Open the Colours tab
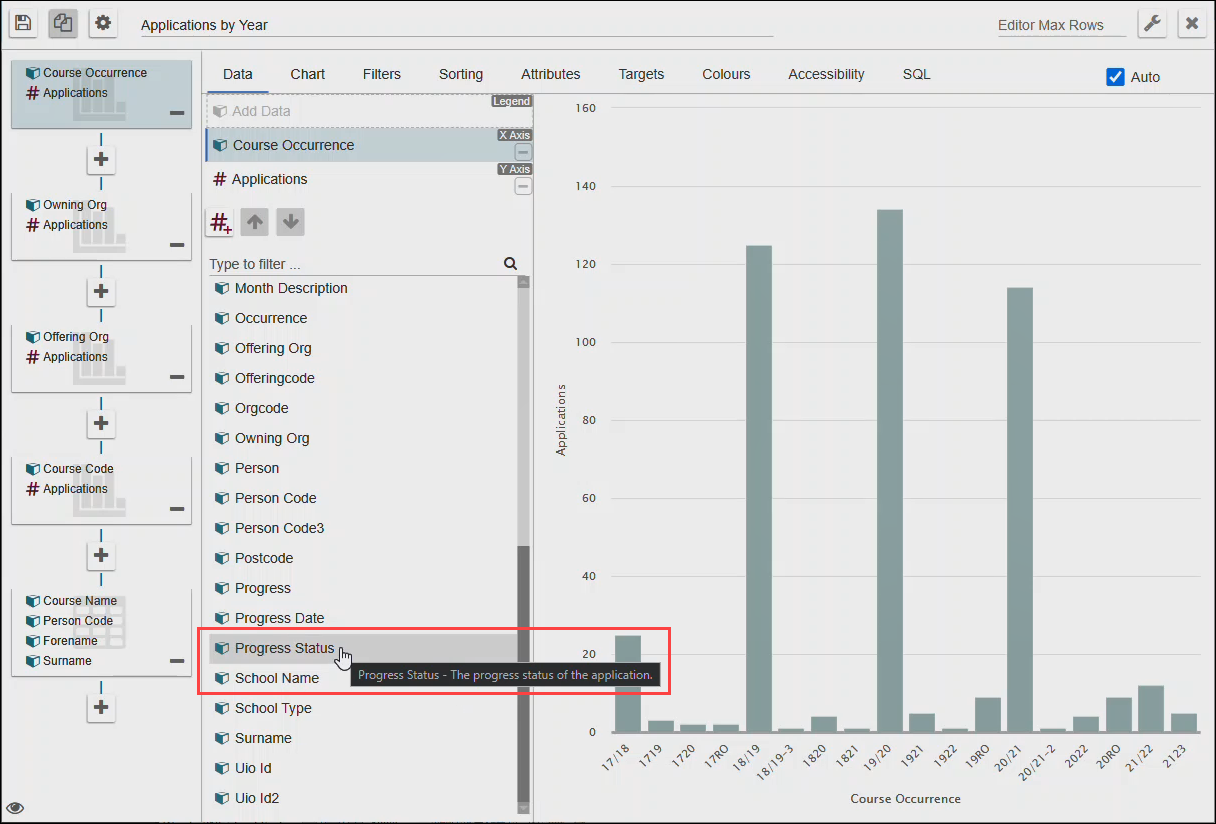Image resolution: width=1216 pixels, height=824 pixels. click(725, 74)
